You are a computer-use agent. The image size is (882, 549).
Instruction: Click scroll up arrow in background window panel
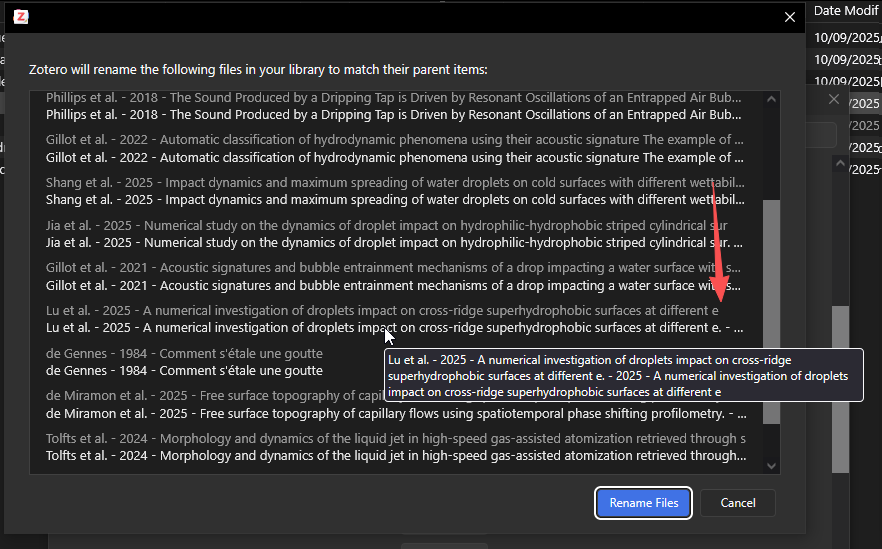(x=840, y=164)
